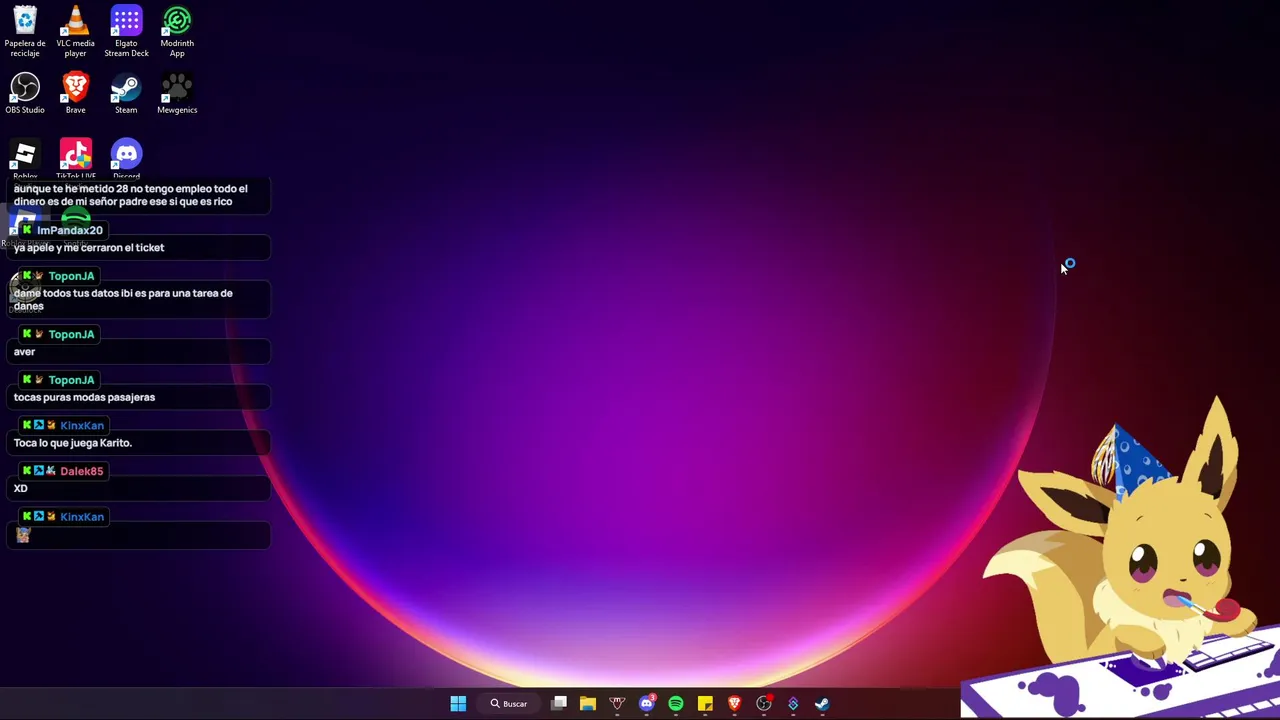Viewport: 1280px width, 720px height.
Task: Click chat message 'ya apele y me cerraron el ticket'
Action: click(x=89, y=247)
